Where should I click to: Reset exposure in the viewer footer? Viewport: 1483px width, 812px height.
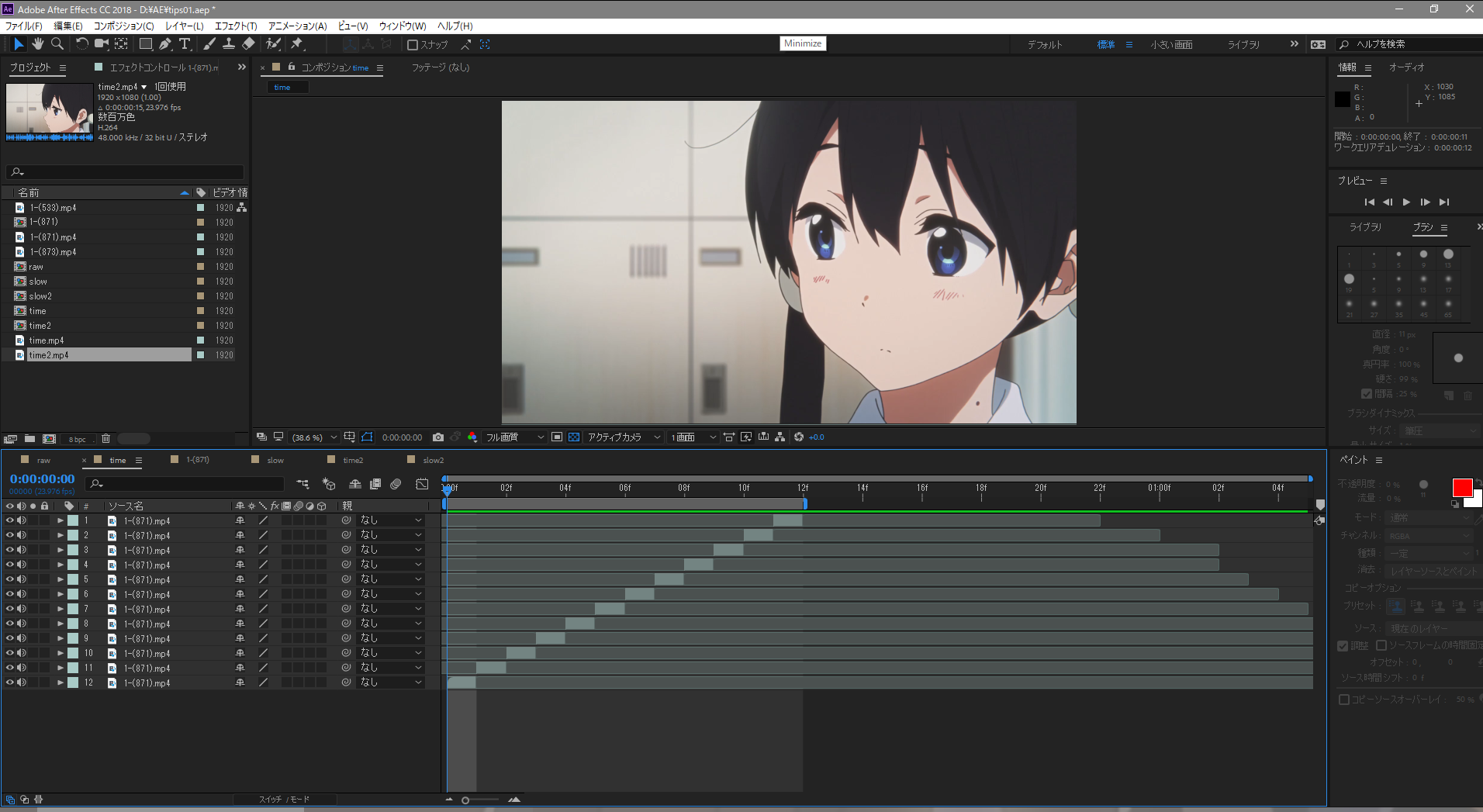tap(799, 437)
